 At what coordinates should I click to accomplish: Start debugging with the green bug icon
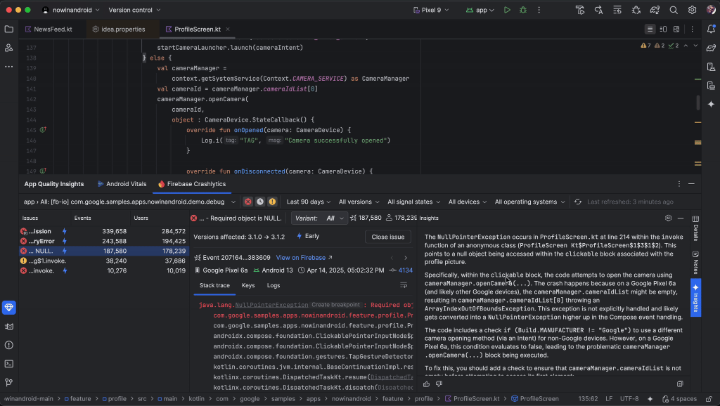523,10
